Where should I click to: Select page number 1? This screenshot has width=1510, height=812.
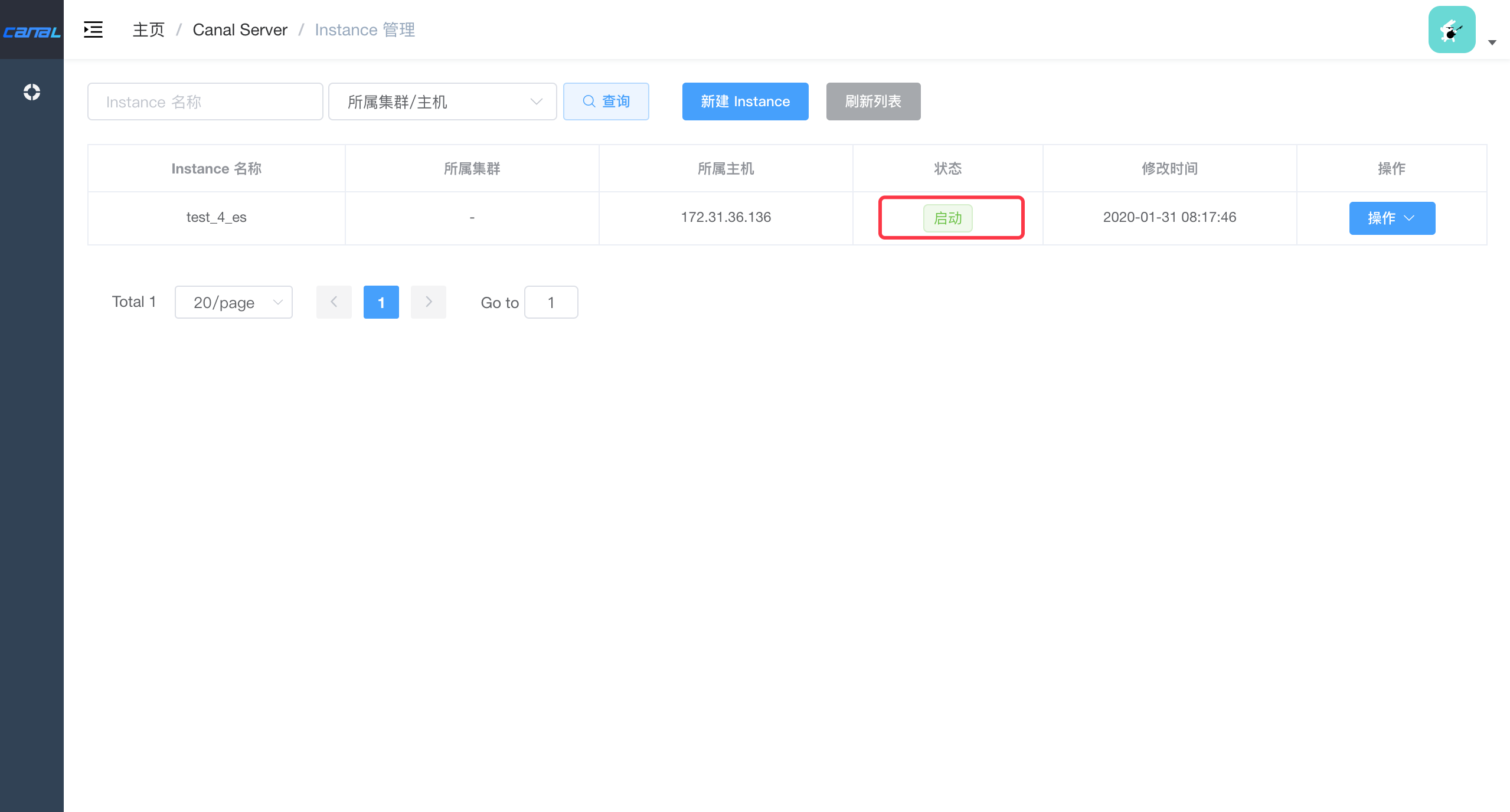click(381, 302)
